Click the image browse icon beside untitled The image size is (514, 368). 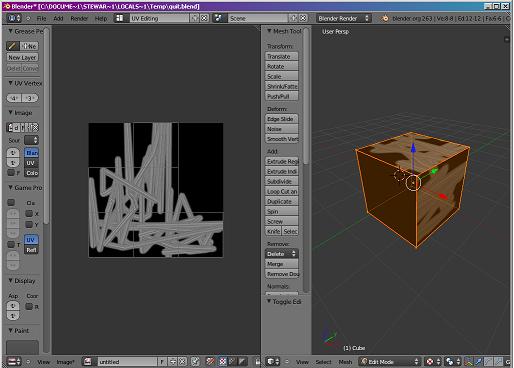point(88,361)
